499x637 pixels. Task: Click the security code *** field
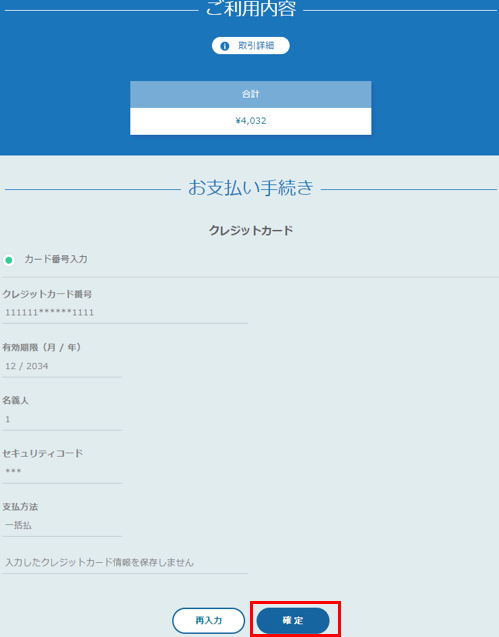(62, 472)
